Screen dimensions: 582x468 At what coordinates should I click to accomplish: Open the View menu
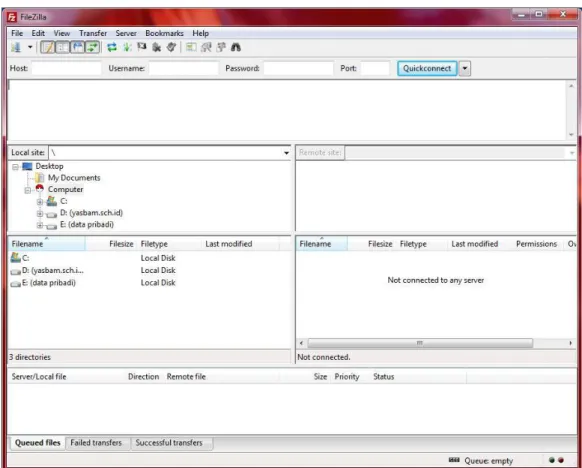point(62,33)
